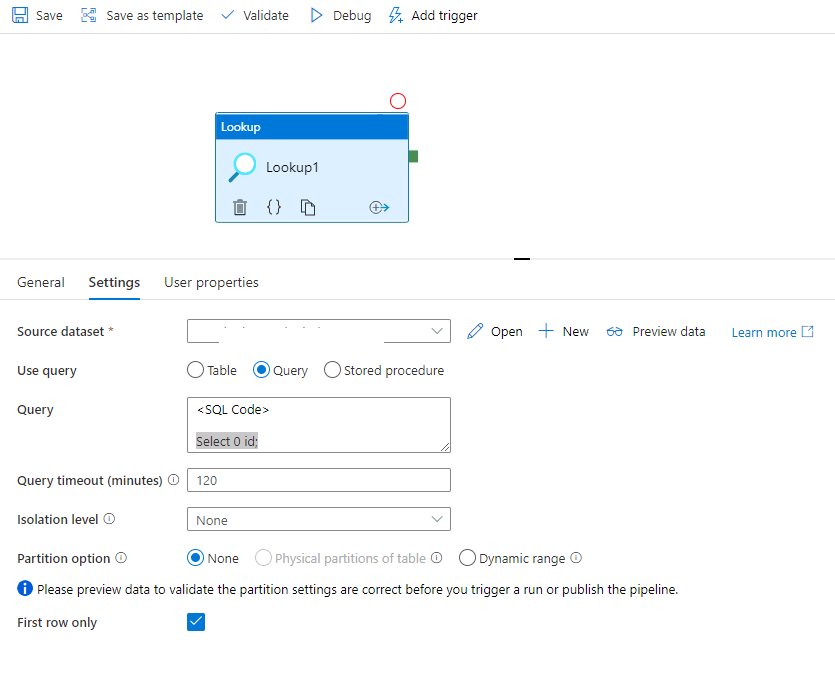Choose the Dynamic range partition option
835x673 pixels.
[x=467, y=558]
